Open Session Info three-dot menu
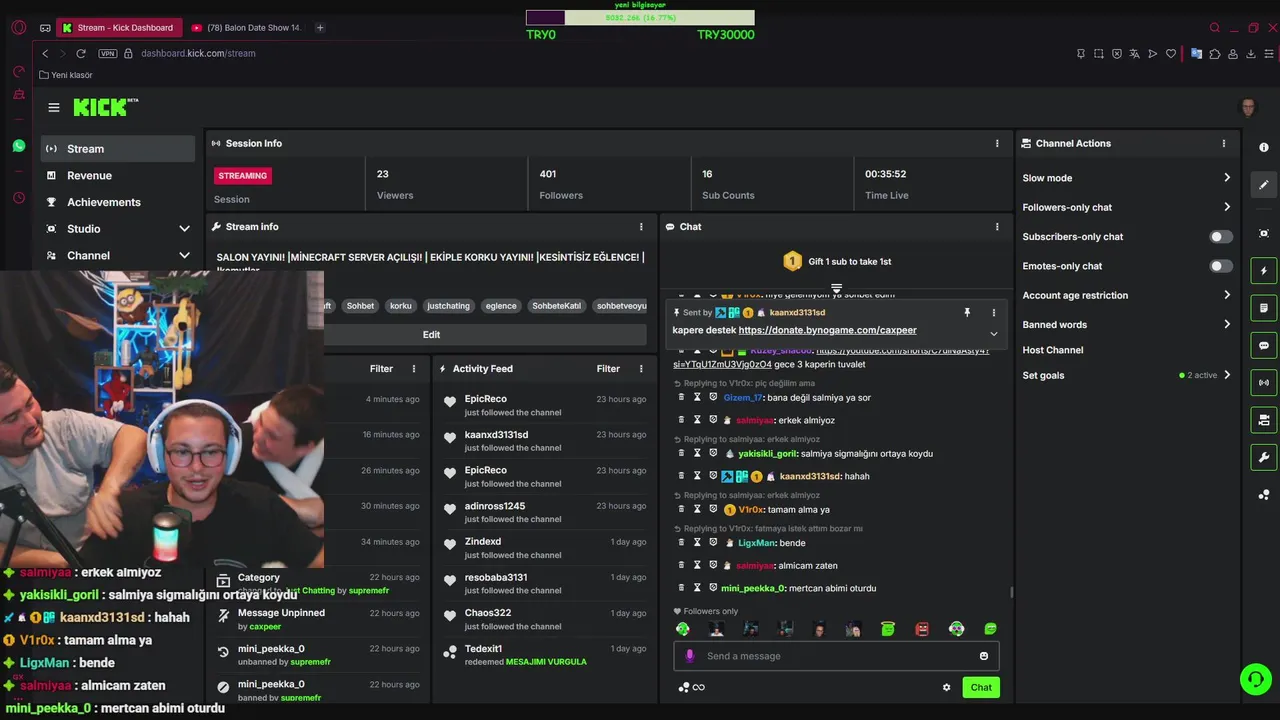 coord(997,143)
